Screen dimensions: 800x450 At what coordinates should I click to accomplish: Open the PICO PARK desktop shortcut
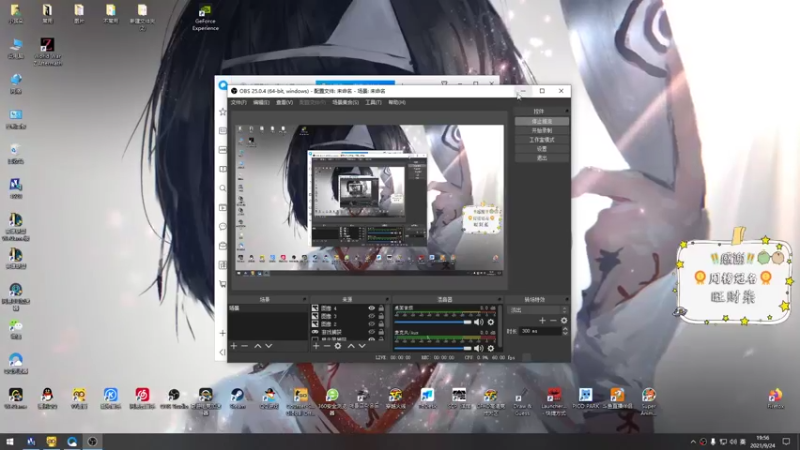pos(585,398)
